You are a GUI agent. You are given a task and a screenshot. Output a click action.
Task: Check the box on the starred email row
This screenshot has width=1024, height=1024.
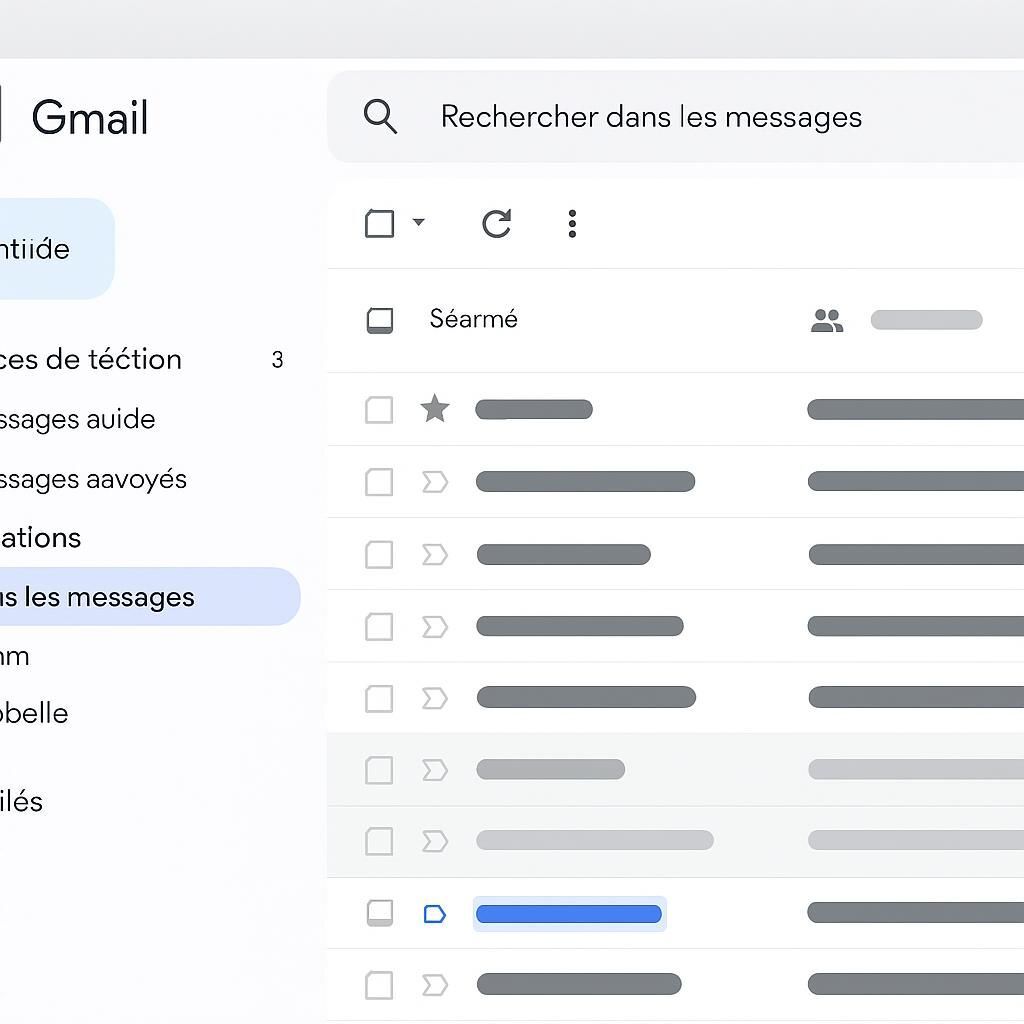(x=379, y=409)
